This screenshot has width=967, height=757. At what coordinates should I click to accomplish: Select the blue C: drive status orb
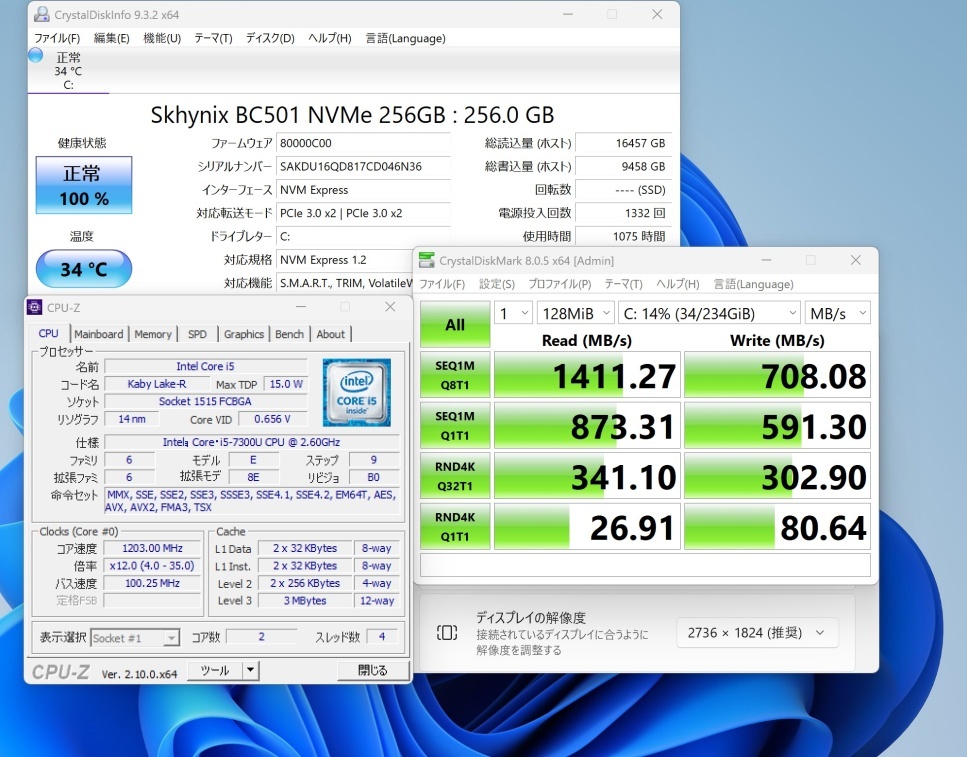coord(36,56)
